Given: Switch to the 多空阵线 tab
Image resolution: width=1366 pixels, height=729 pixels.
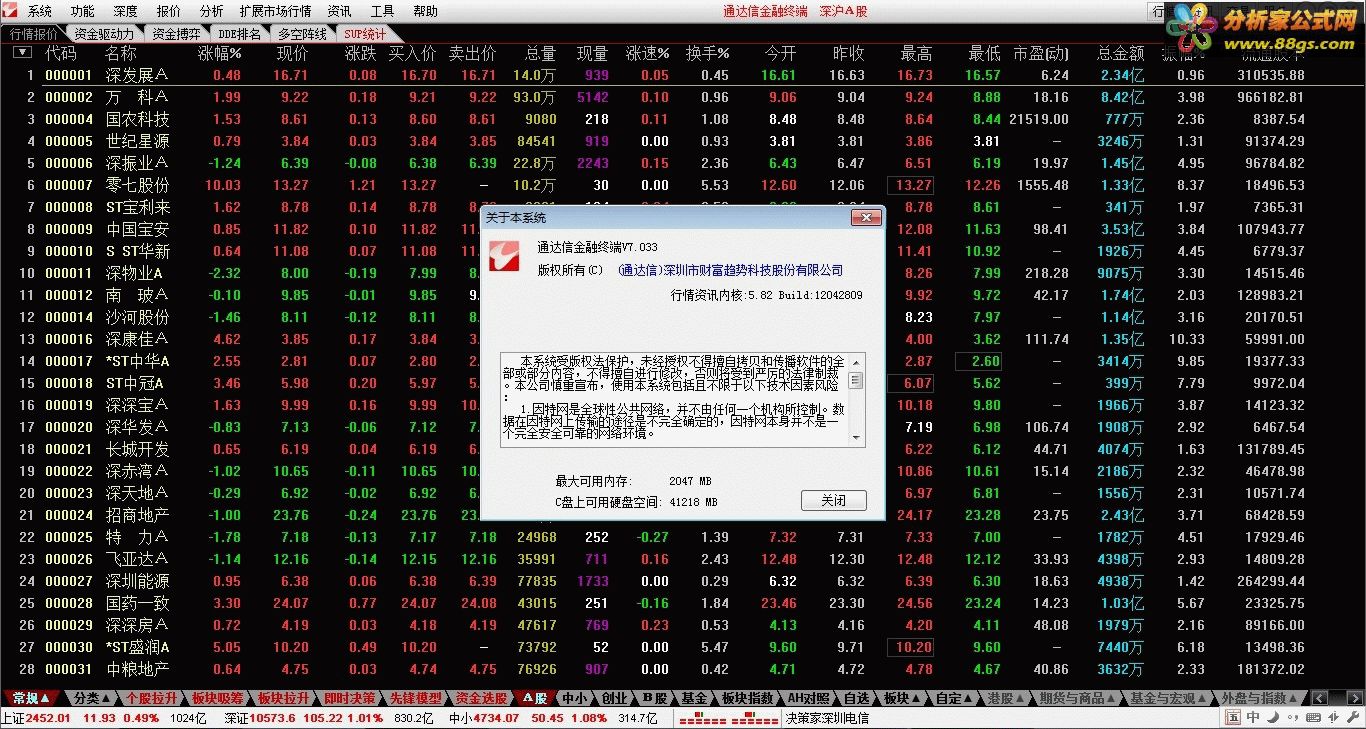Looking at the screenshot, I should (300, 34).
